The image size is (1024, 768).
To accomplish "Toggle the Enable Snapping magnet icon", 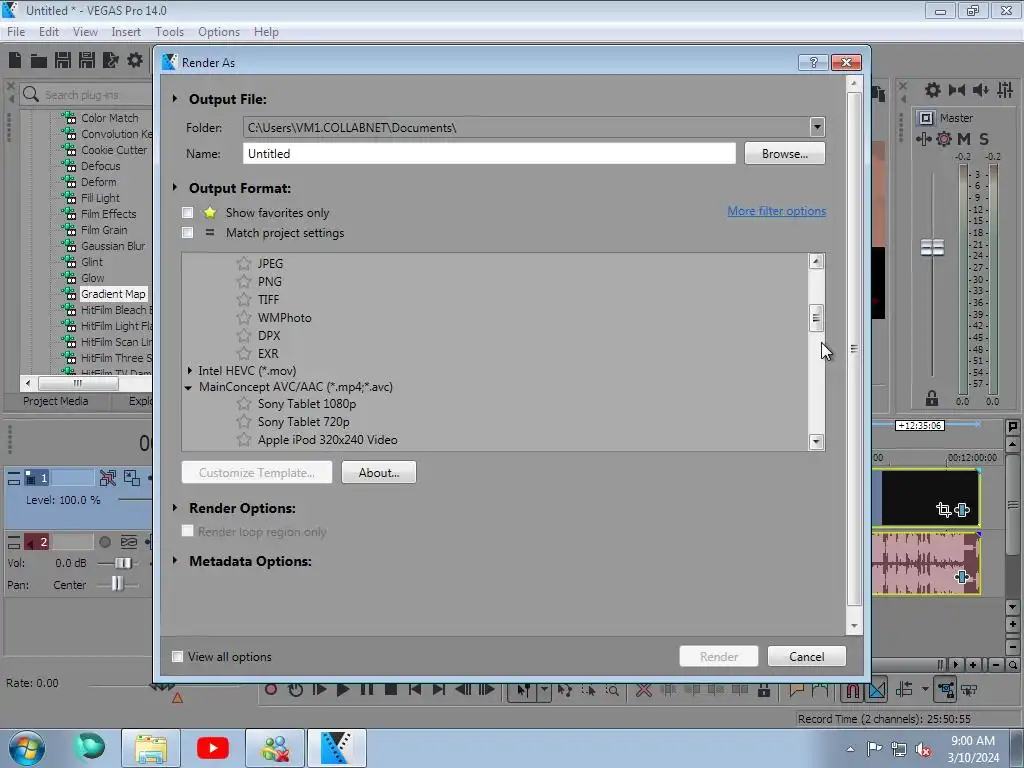I will [853, 690].
